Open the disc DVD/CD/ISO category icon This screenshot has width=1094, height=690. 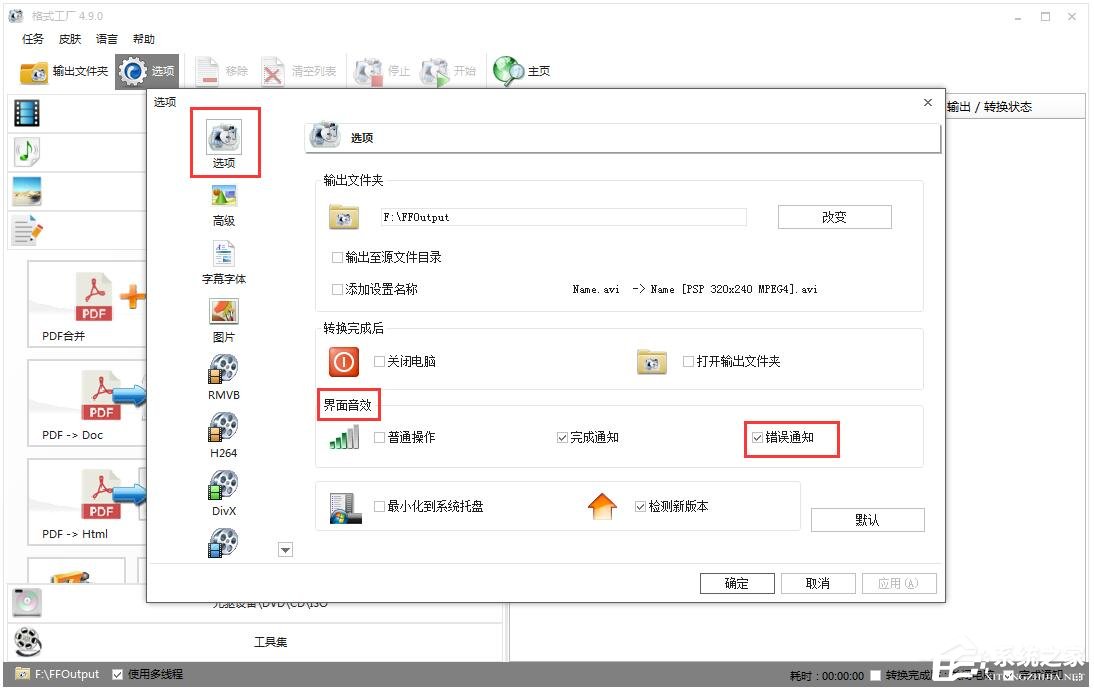click(27, 602)
